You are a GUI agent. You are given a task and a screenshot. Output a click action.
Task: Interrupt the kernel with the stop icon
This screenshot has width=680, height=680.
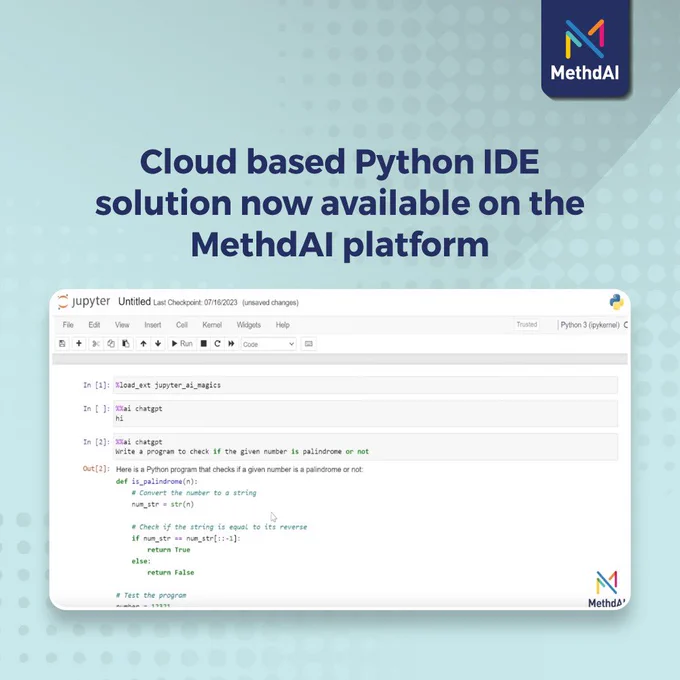[203, 343]
